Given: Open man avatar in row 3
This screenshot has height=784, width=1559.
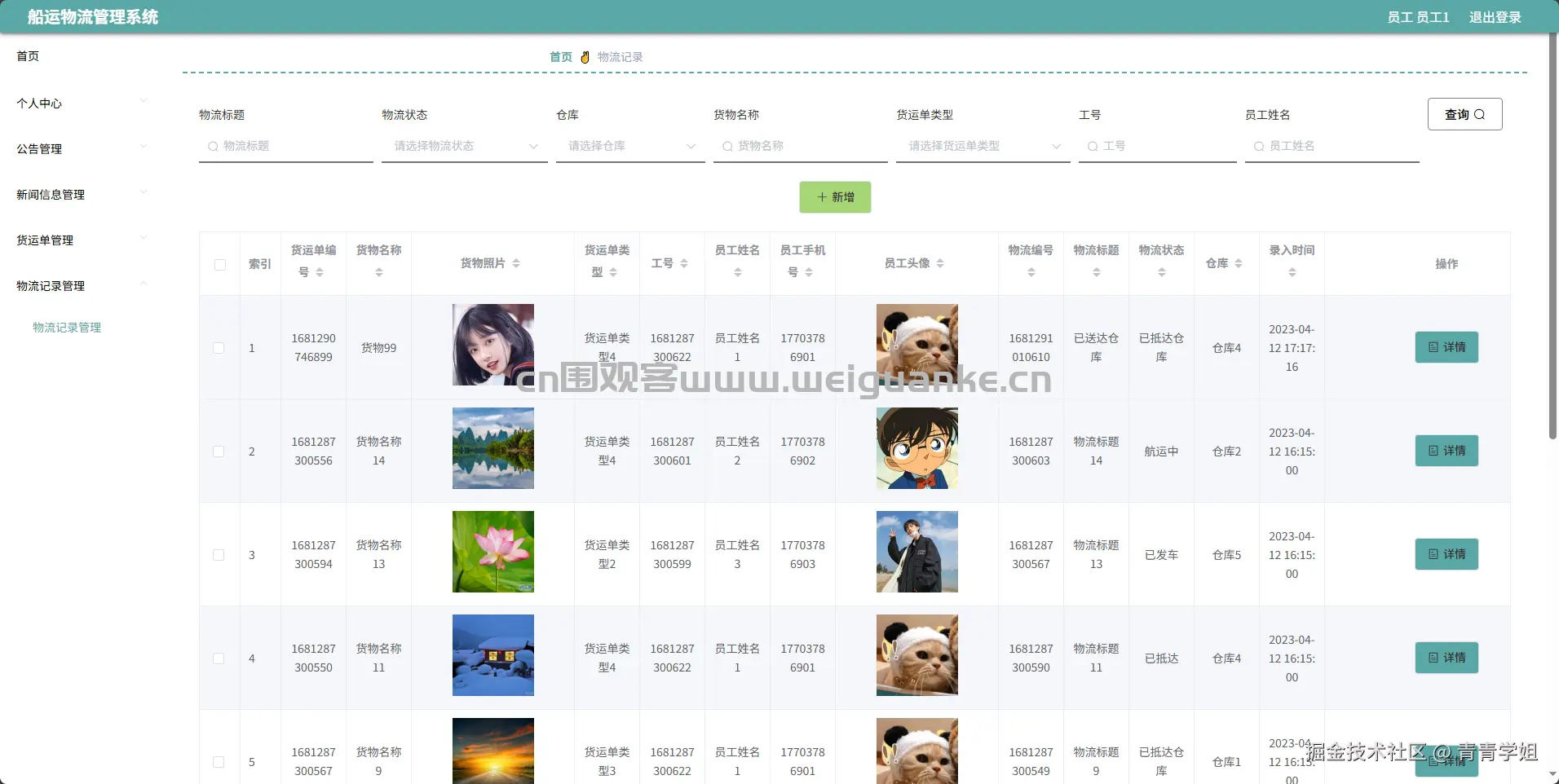Looking at the screenshot, I should (x=917, y=552).
